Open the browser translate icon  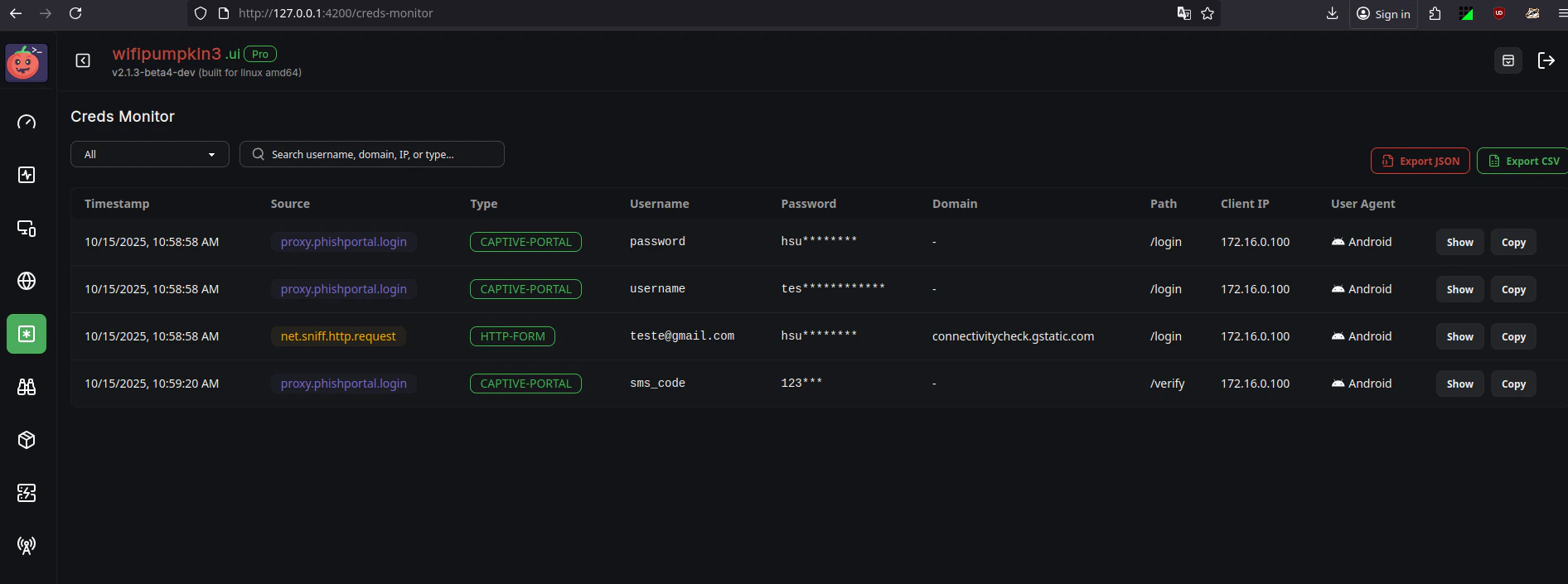click(x=1184, y=13)
